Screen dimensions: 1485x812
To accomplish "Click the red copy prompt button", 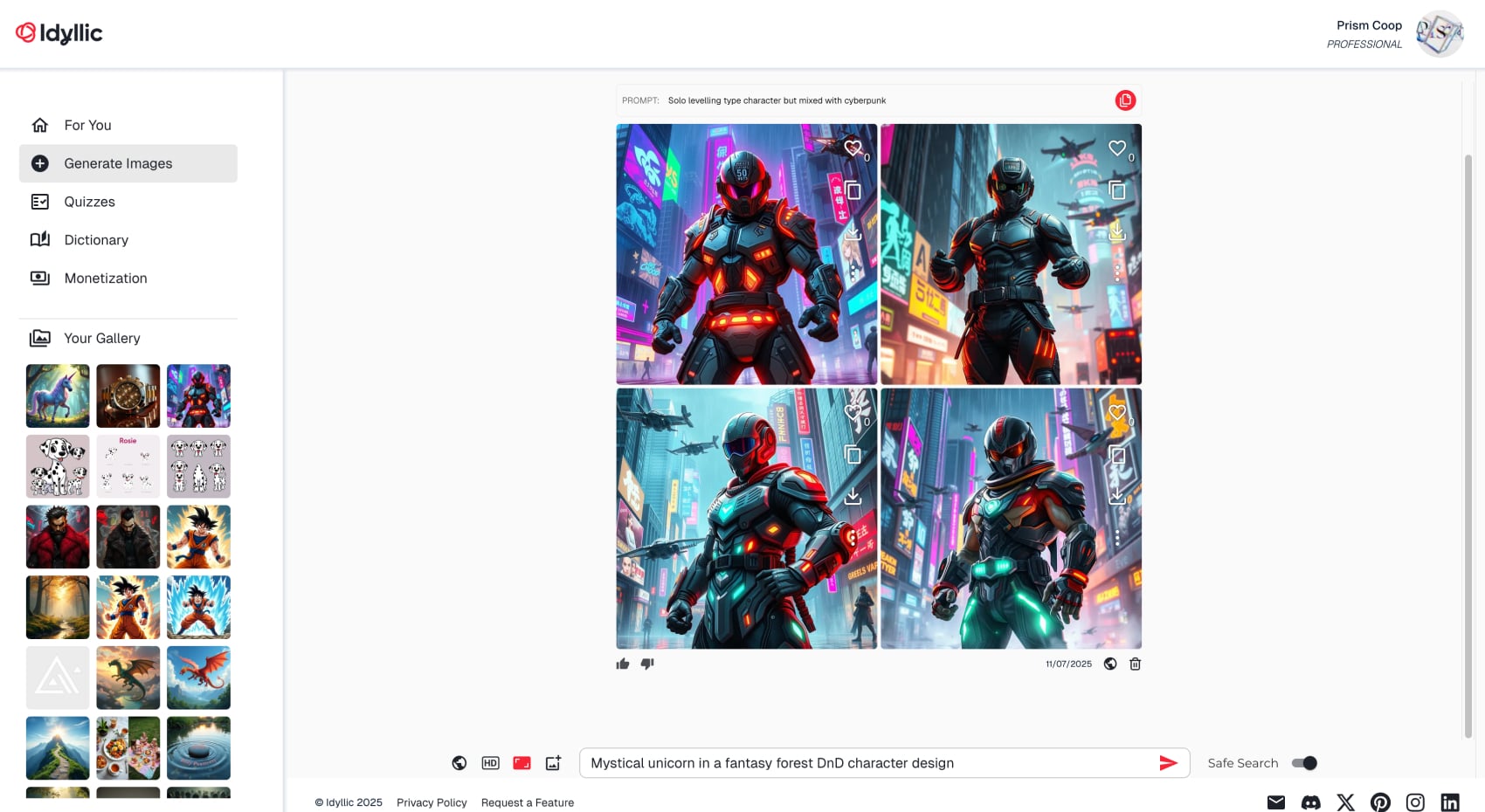I will click(x=1125, y=100).
